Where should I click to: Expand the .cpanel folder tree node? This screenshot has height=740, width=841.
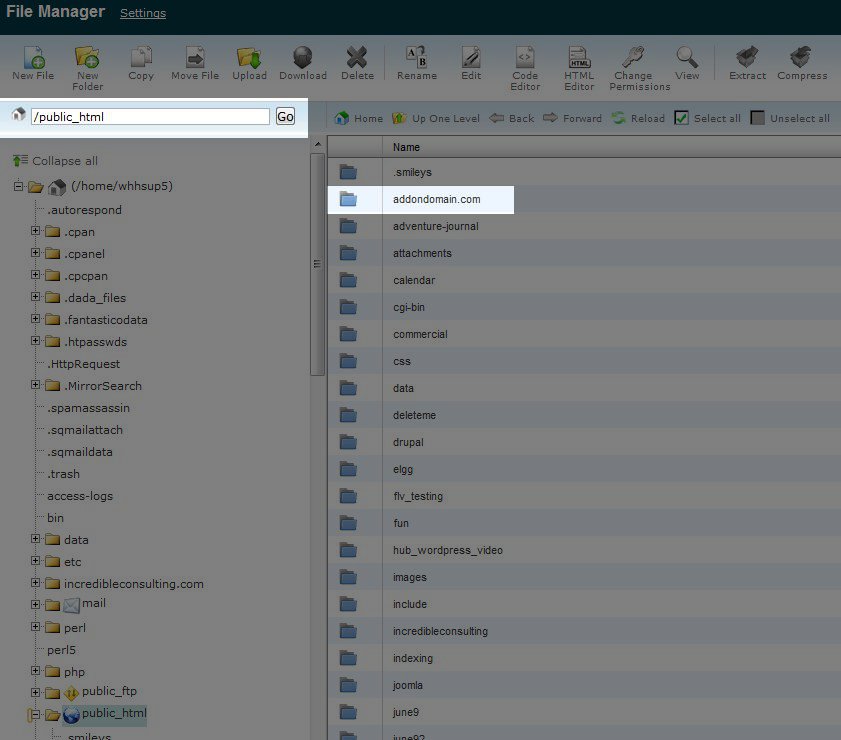[x=36, y=254]
